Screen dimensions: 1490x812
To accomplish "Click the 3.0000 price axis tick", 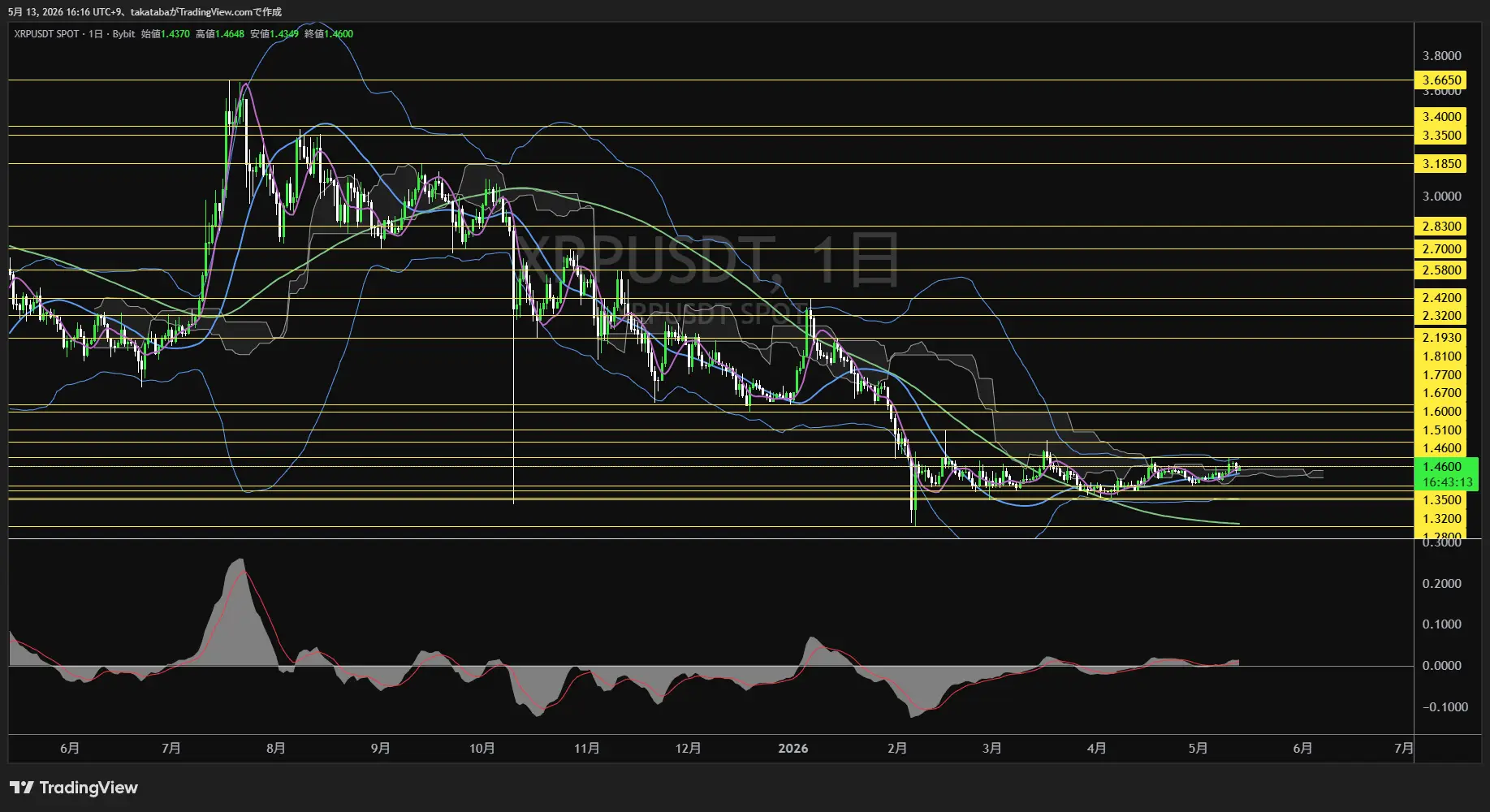I will (x=1441, y=197).
